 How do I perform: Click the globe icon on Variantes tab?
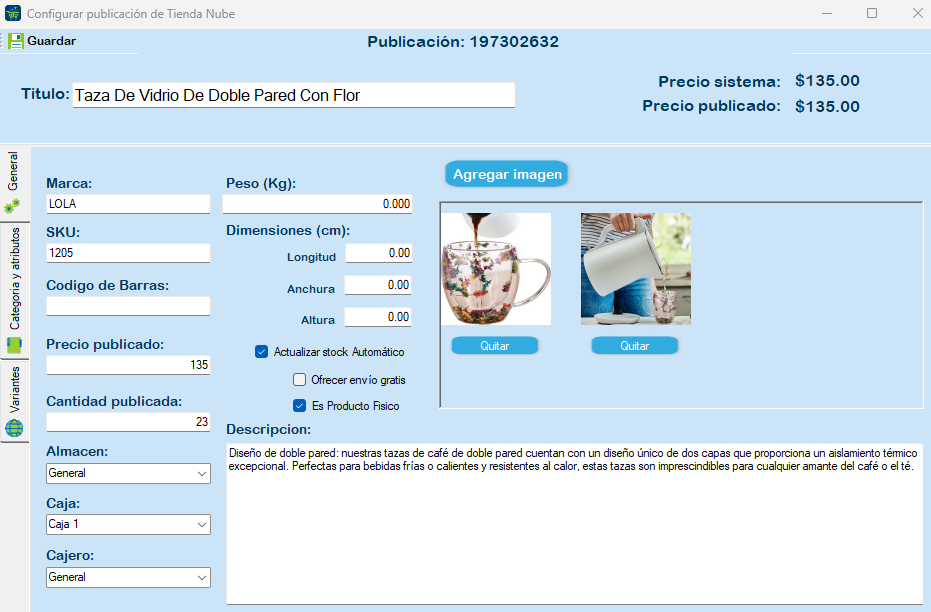point(14,428)
